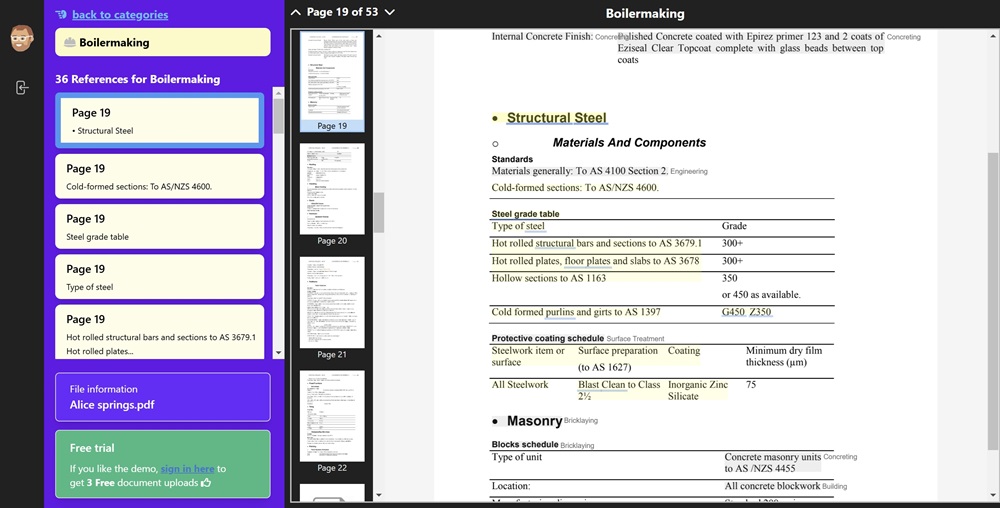Click the icon beside 'back to categories'

pos(62,15)
